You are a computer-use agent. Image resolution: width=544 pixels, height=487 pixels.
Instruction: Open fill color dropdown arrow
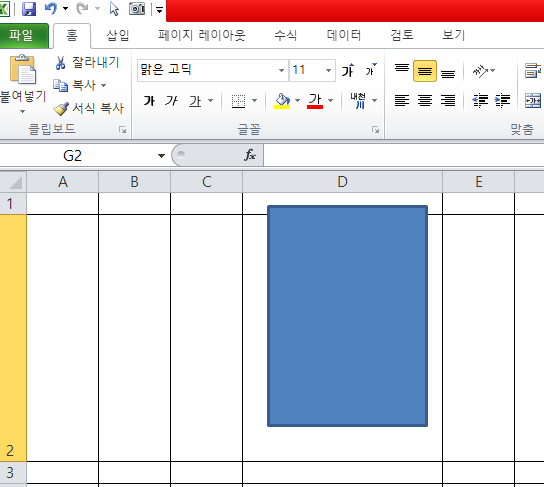[297, 101]
